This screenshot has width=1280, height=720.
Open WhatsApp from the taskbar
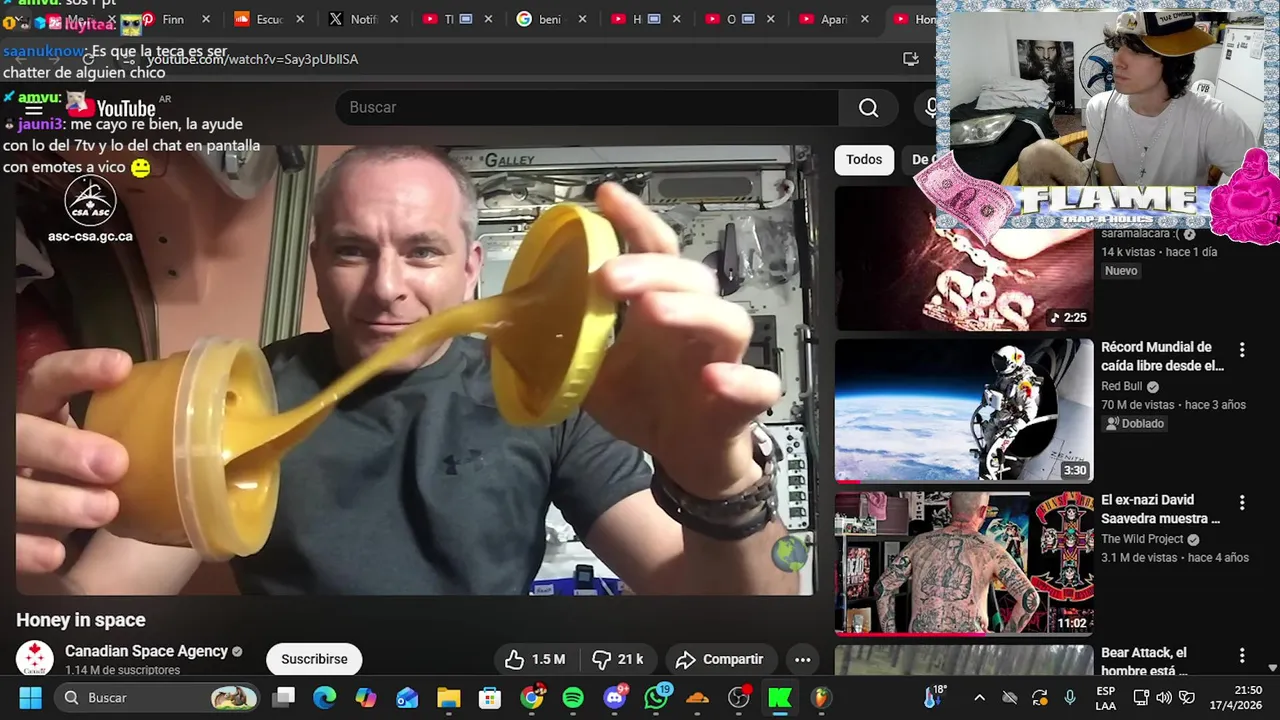click(x=656, y=698)
